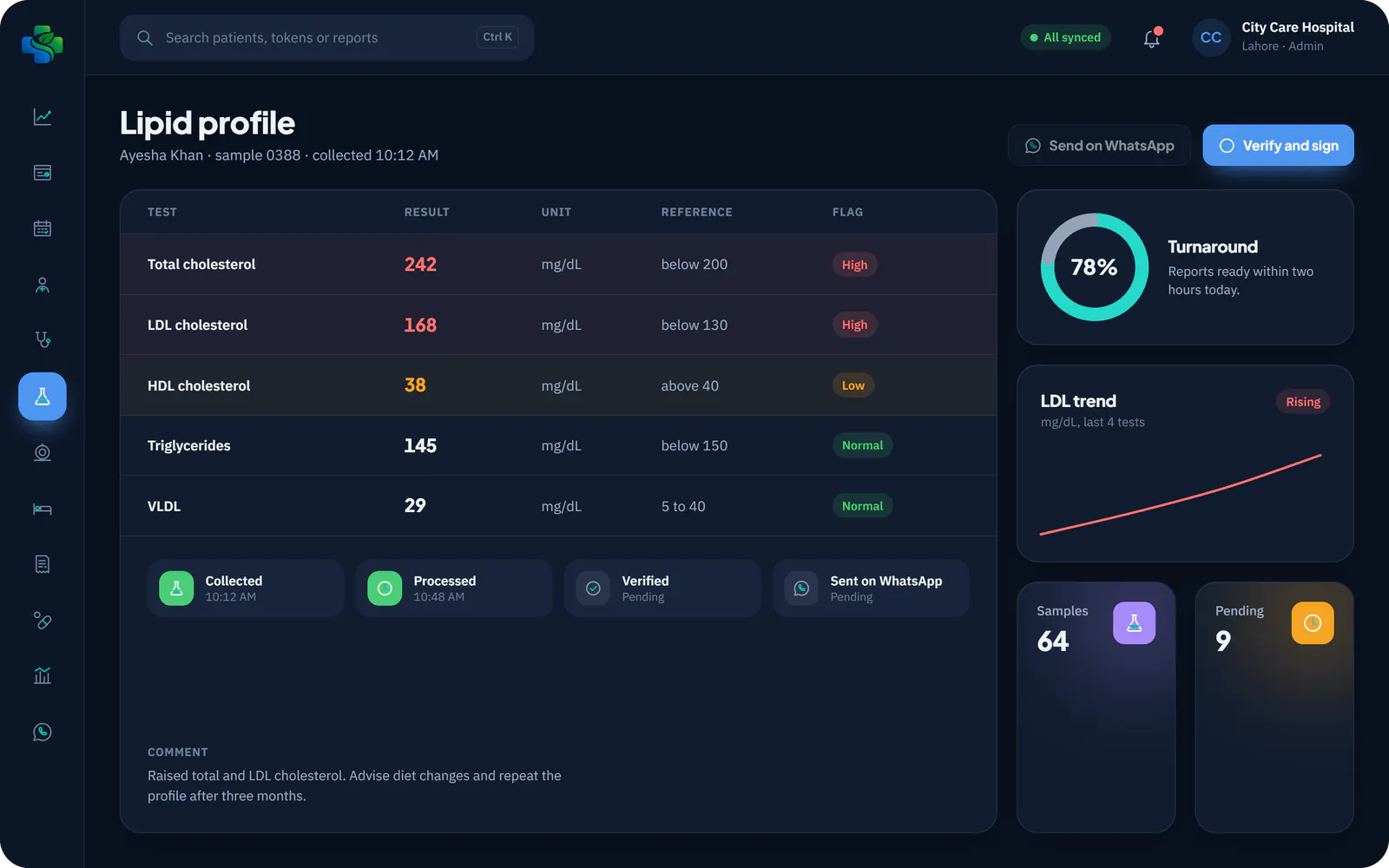
Task: Click the Samples count 64
Action: (x=1053, y=641)
